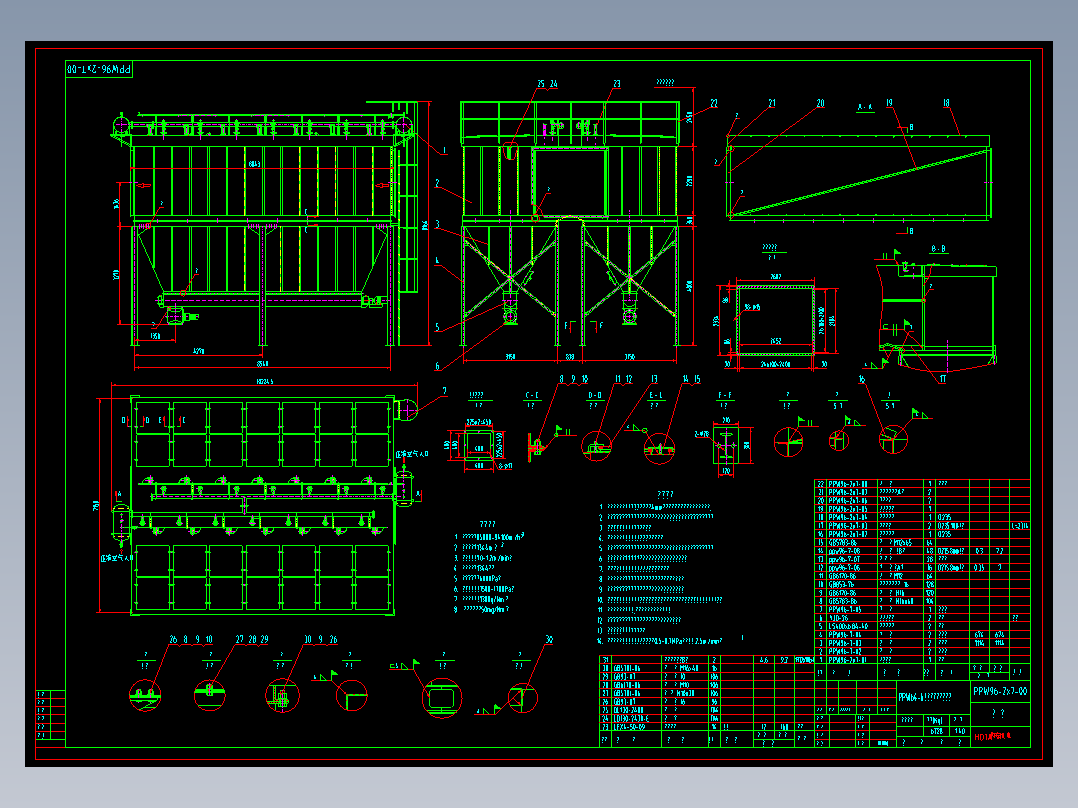This screenshot has height=808, width=1078.
Task: Select the B-B section view label
Action: (x=938, y=249)
